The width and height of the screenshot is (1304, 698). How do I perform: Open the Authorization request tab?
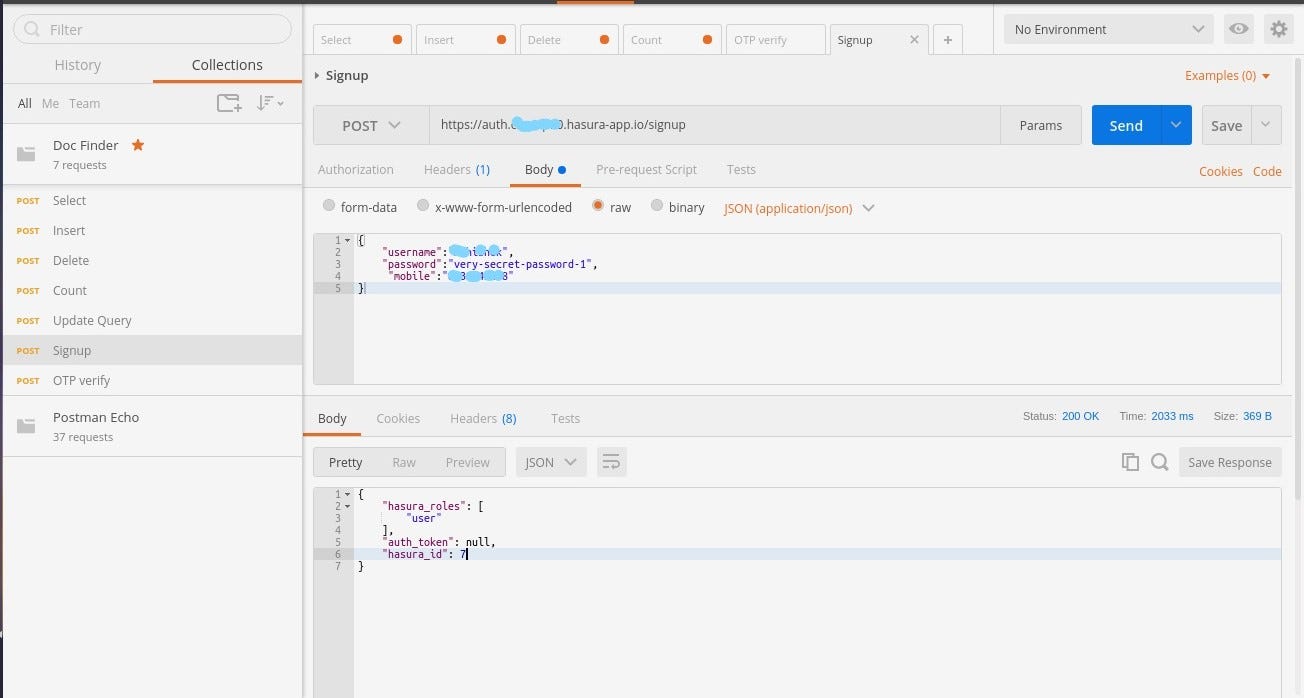[356, 170]
